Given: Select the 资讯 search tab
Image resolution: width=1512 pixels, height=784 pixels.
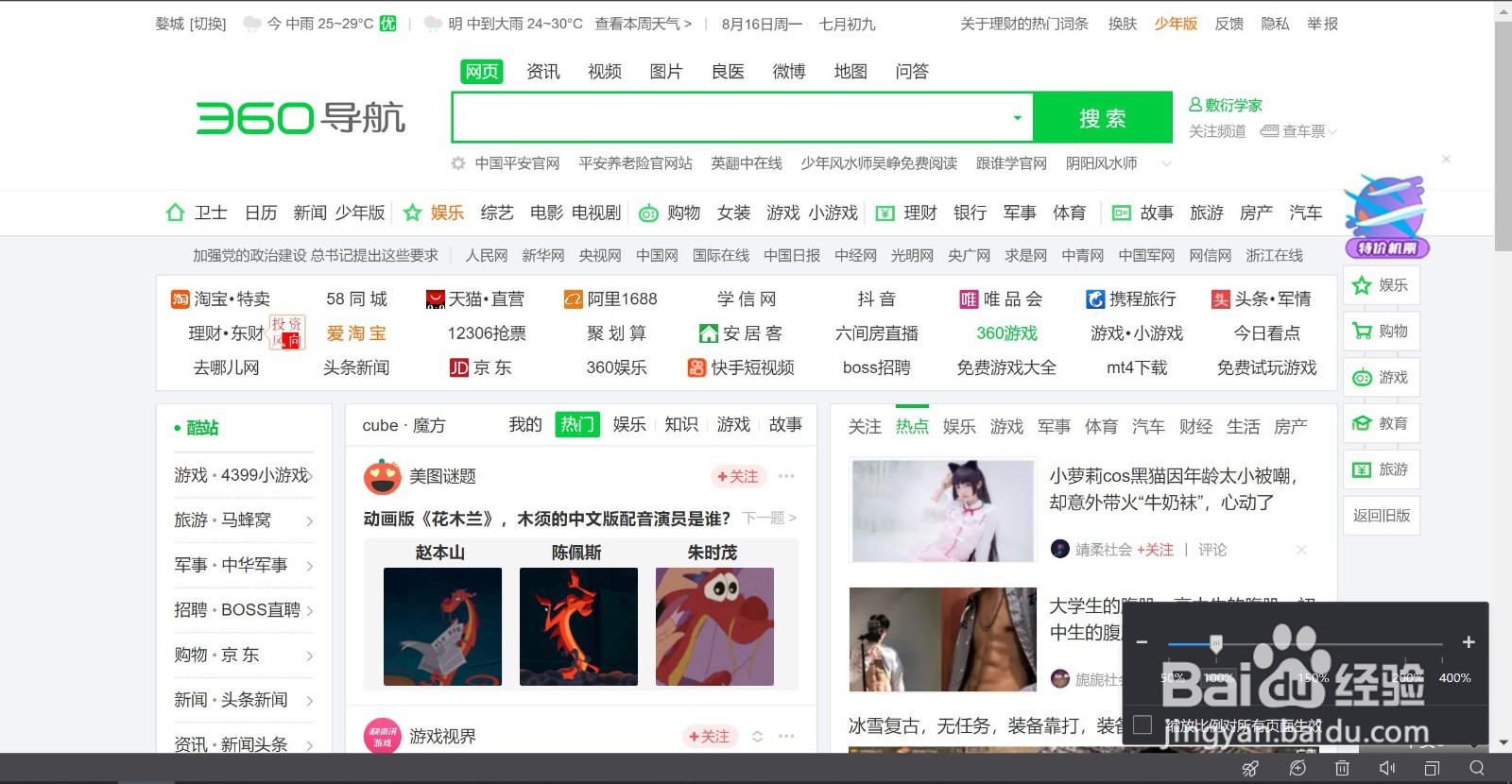Looking at the screenshot, I should [543, 72].
